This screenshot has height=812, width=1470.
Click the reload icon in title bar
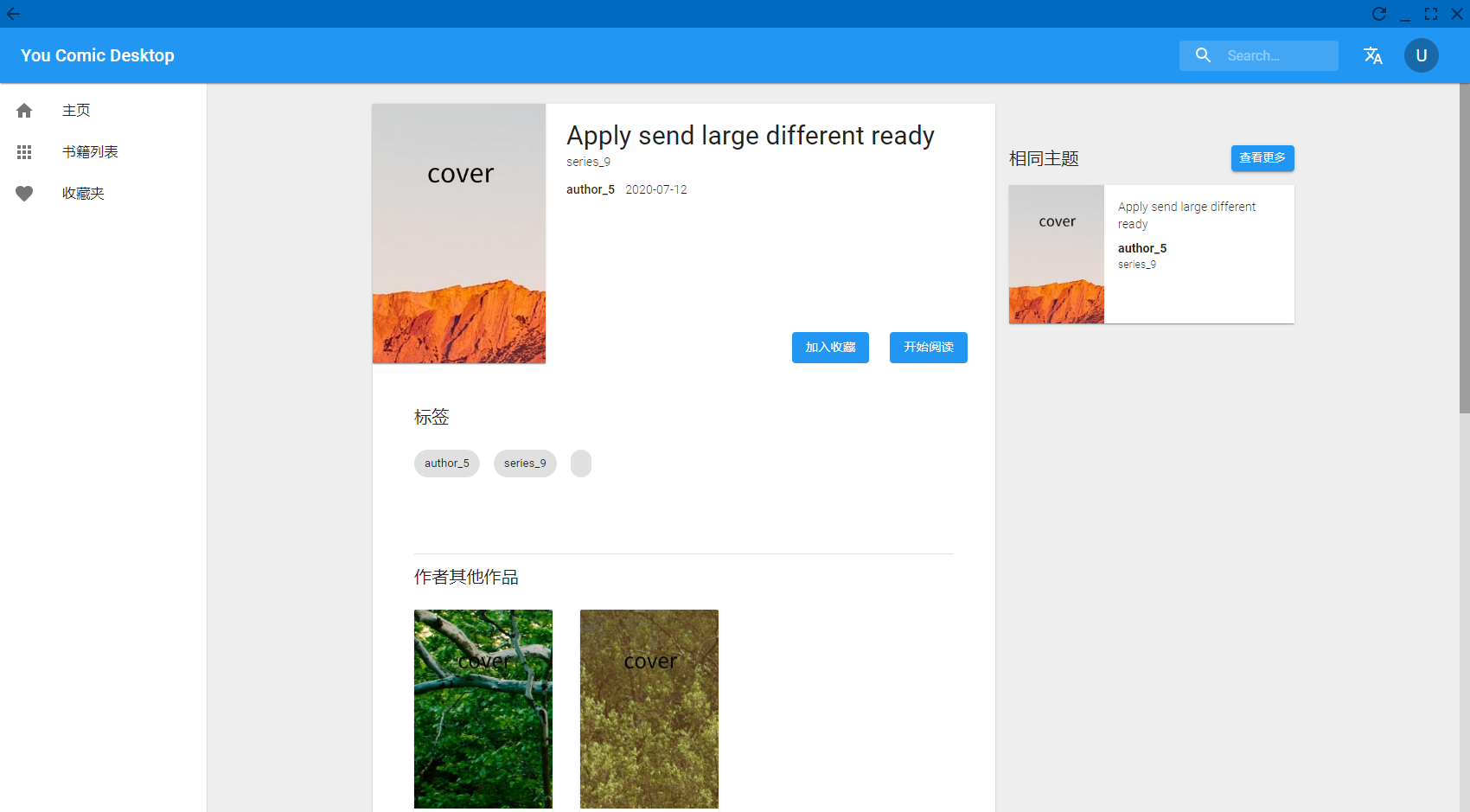click(1379, 14)
